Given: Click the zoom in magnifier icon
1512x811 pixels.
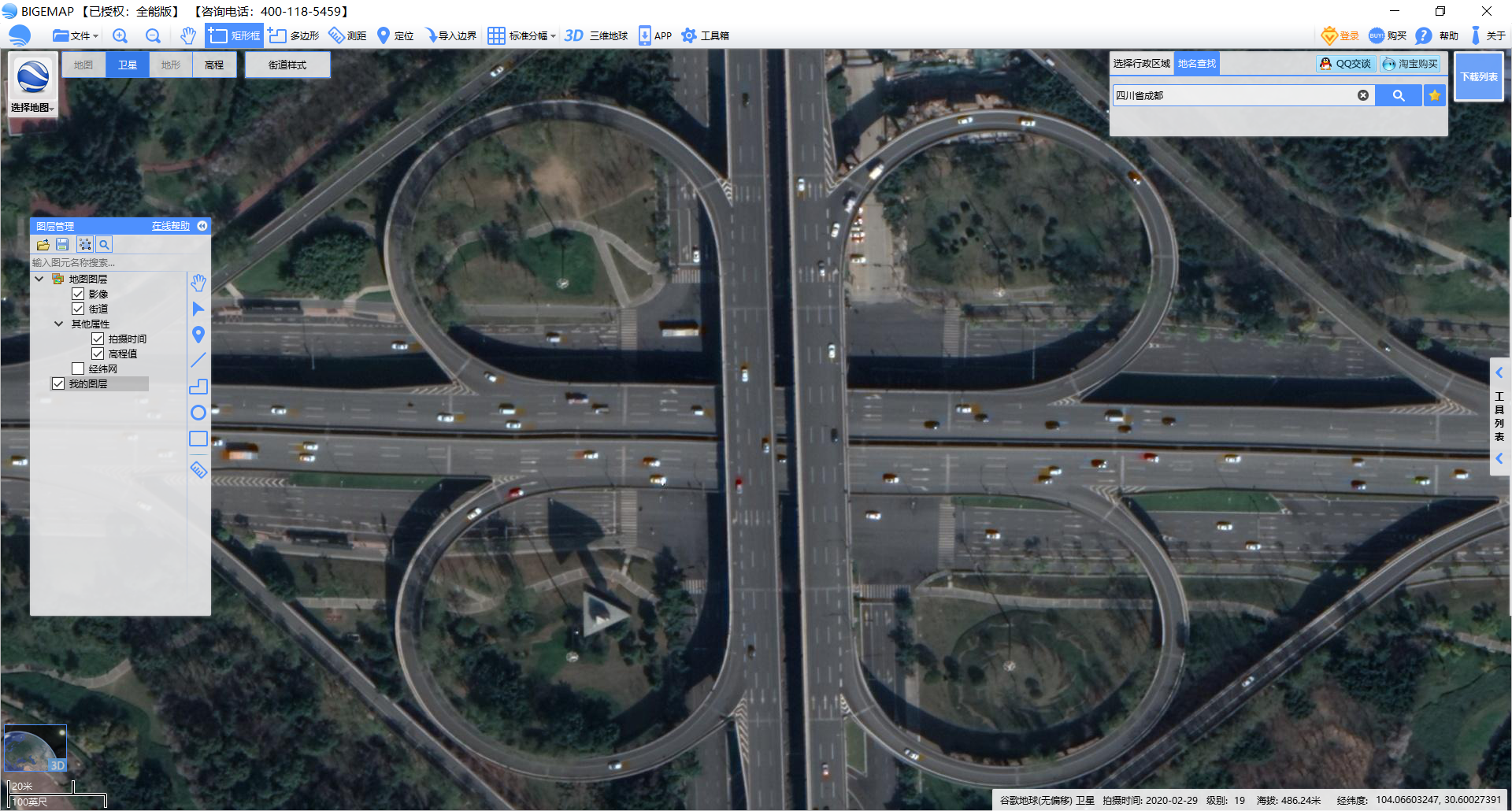Looking at the screenshot, I should click(x=120, y=35).
